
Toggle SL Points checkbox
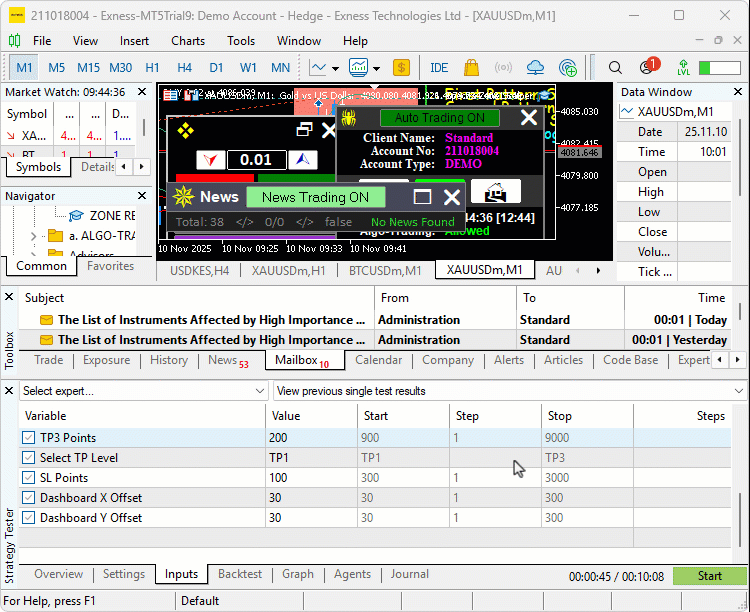pos(28,478)
